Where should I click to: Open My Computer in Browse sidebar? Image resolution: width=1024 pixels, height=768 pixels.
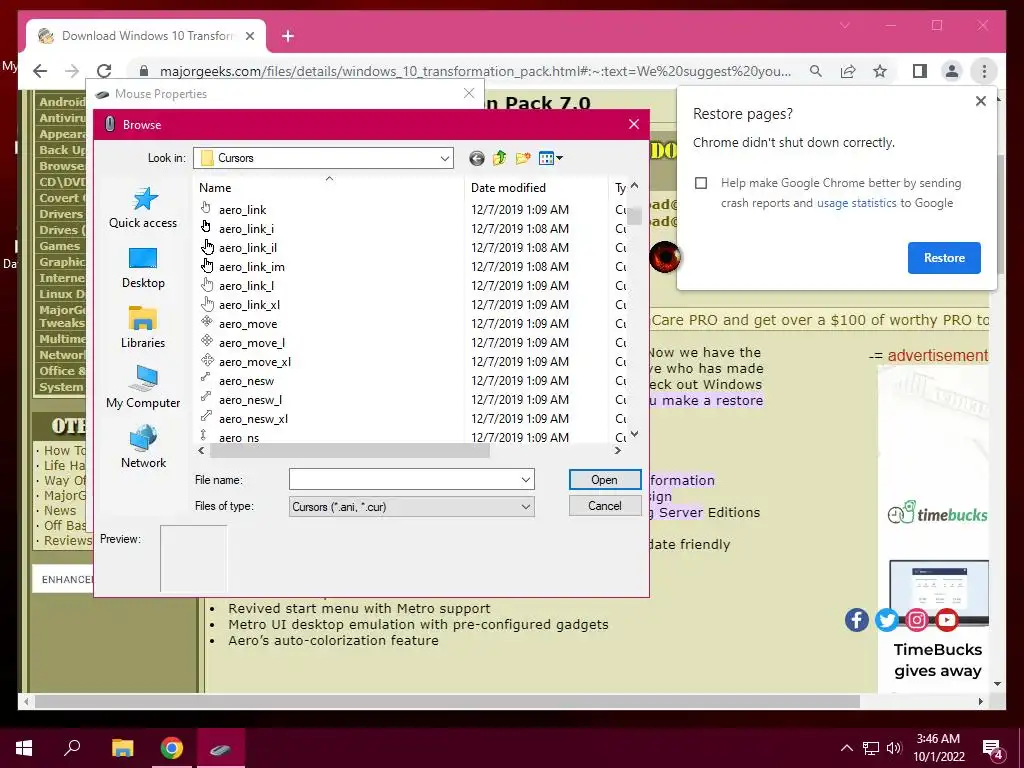(143, 388)
